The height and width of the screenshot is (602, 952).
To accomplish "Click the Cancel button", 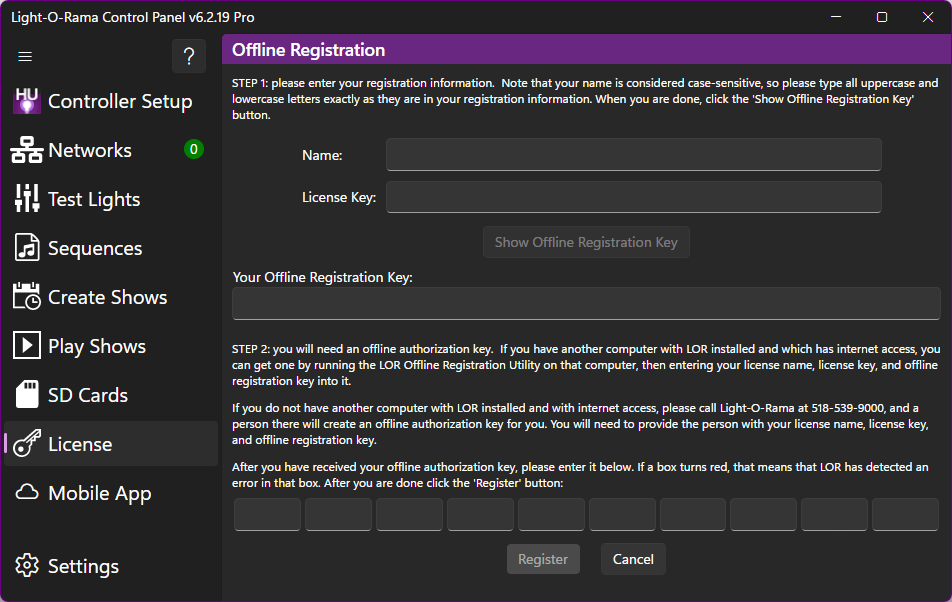I will coord(633,559).
